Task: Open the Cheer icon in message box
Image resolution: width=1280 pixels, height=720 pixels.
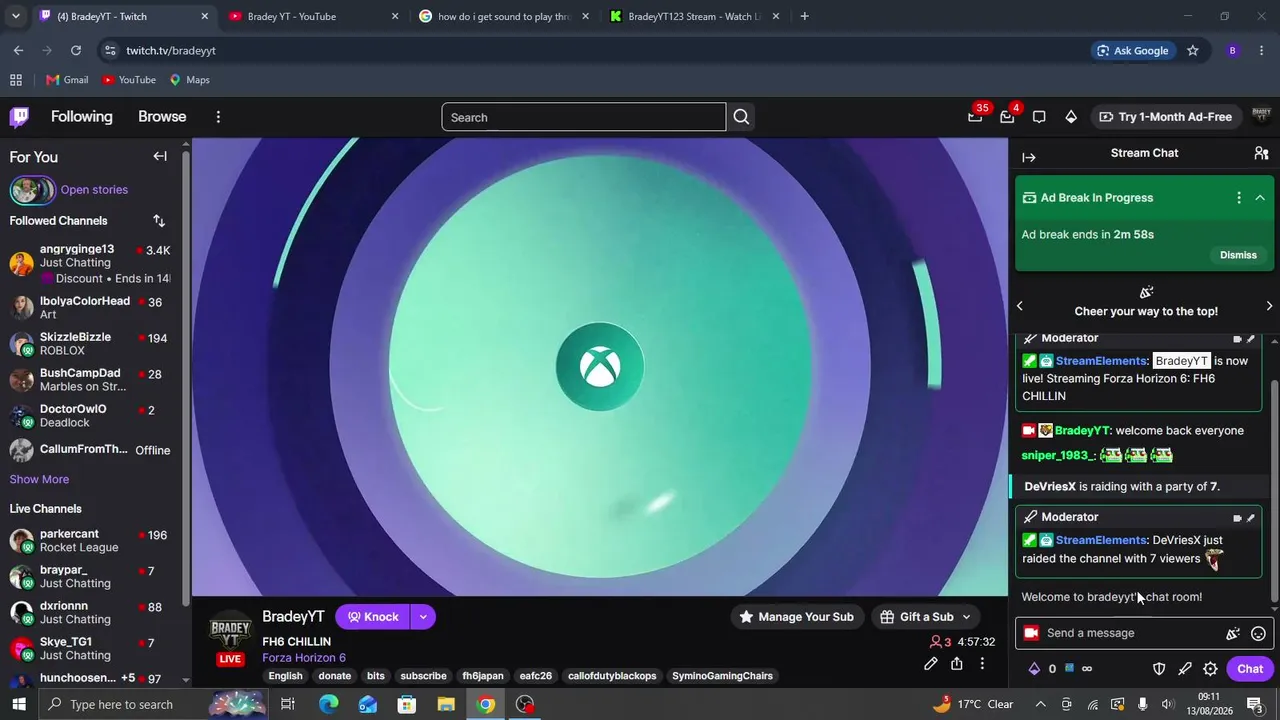Action: (1233, 633)
